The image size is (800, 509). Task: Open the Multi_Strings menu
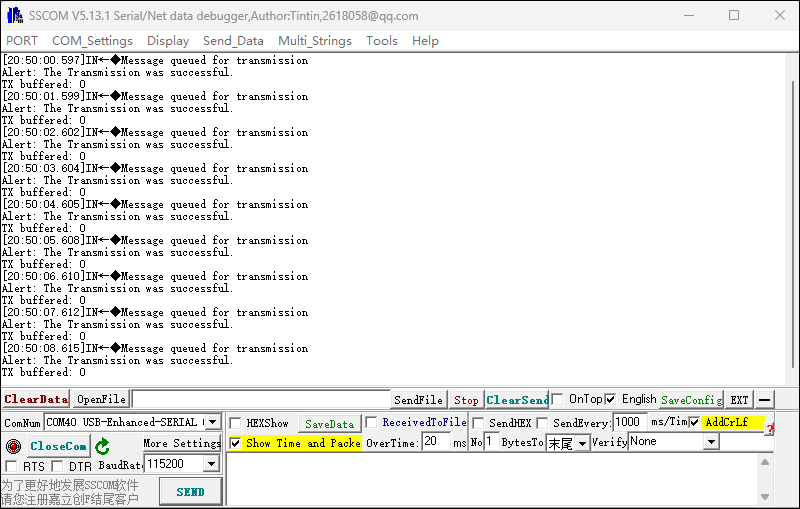tap(315, 41)
